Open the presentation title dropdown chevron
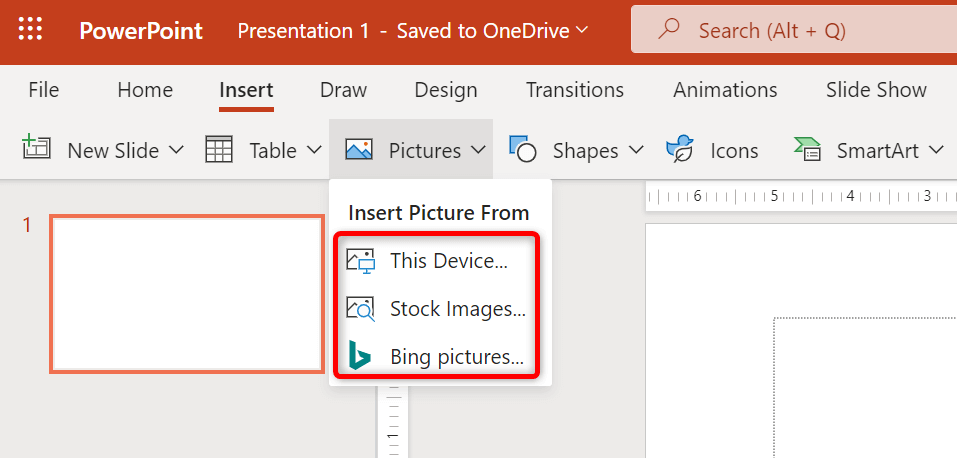The height and width of the screenshot is (458, 957). (579, 31)
